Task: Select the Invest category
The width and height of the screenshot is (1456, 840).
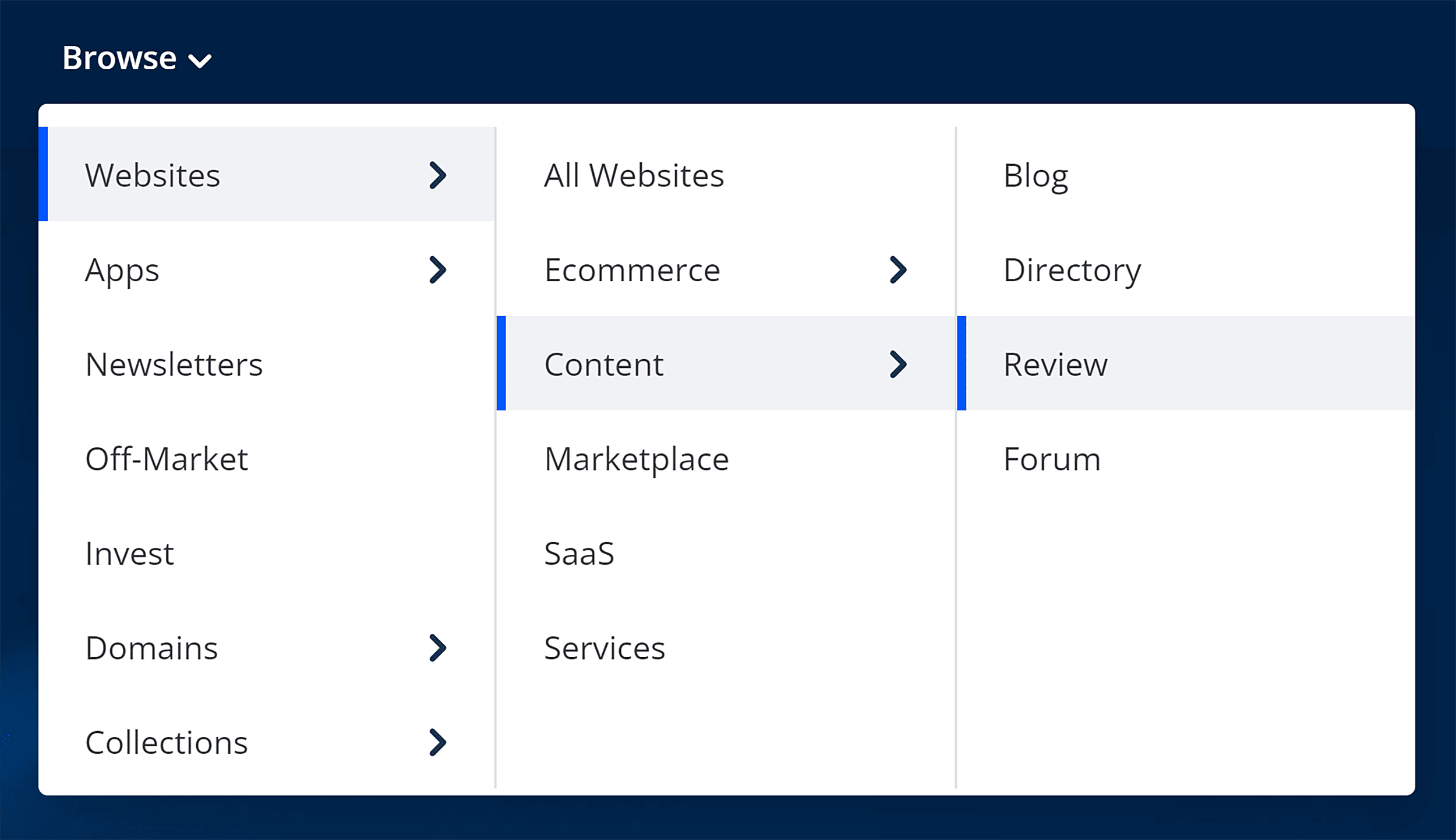Action: click(129, 554)
